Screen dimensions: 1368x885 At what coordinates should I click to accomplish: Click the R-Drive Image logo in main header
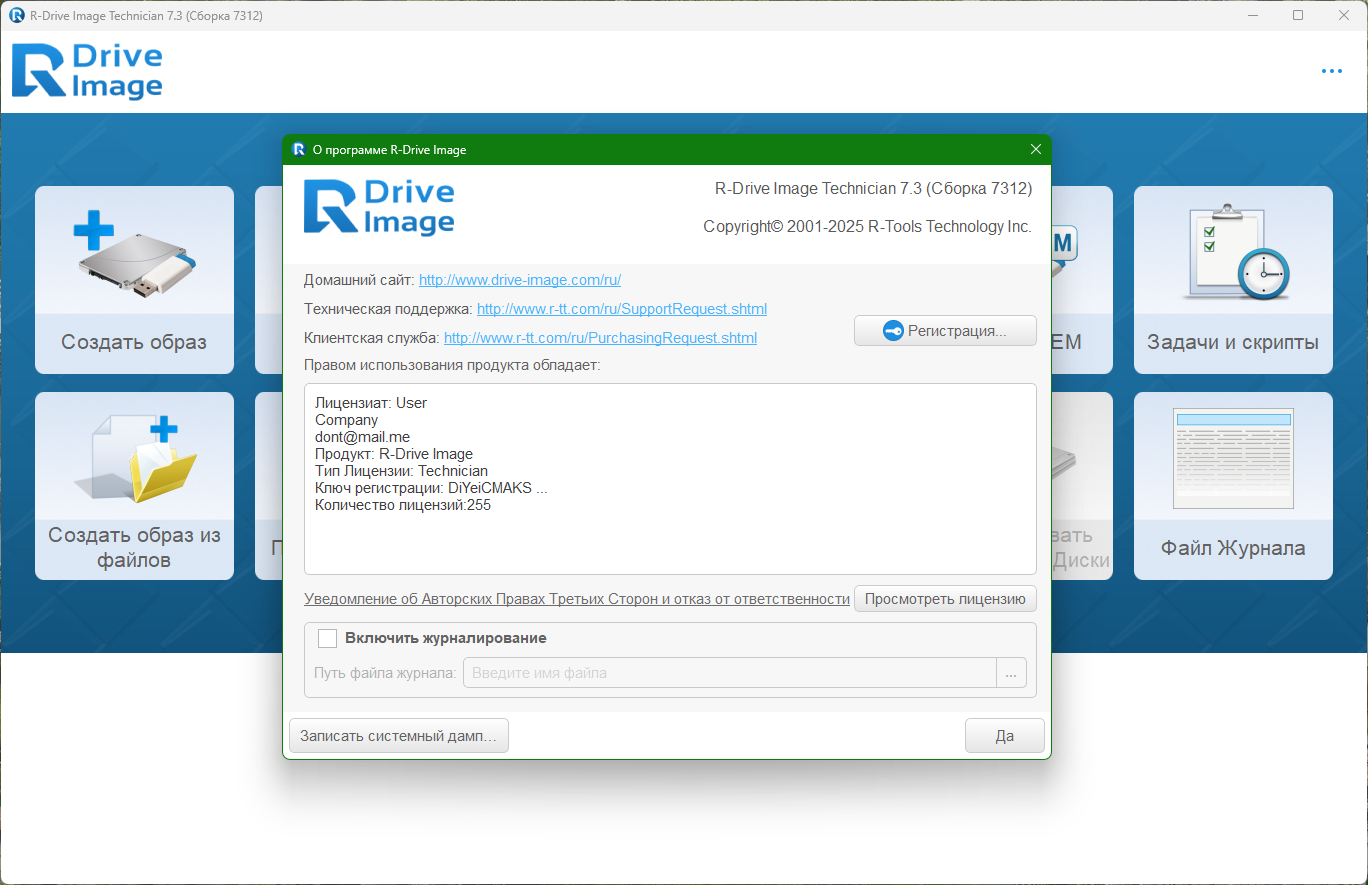click(87, 72)
